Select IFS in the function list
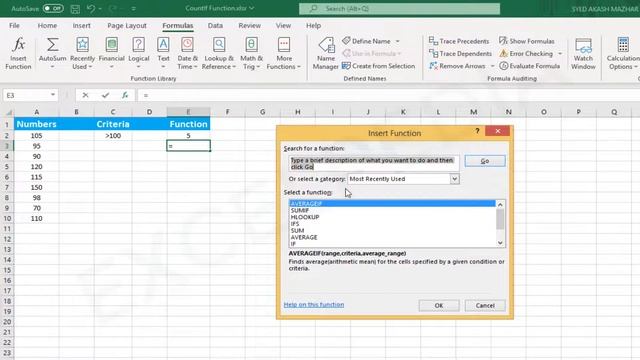The height and width of the screenshot is (360, 640). pyautogui.click(x=392, y=224)
